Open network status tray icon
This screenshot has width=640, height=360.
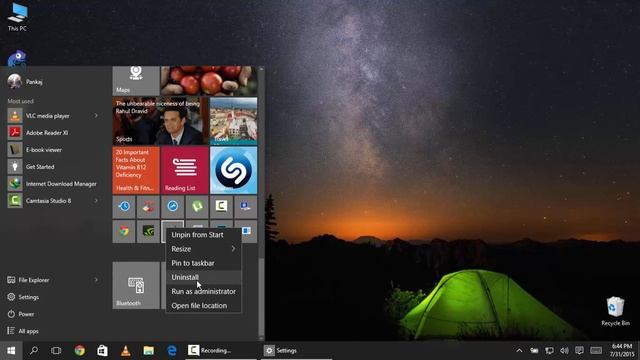(549, 351)
